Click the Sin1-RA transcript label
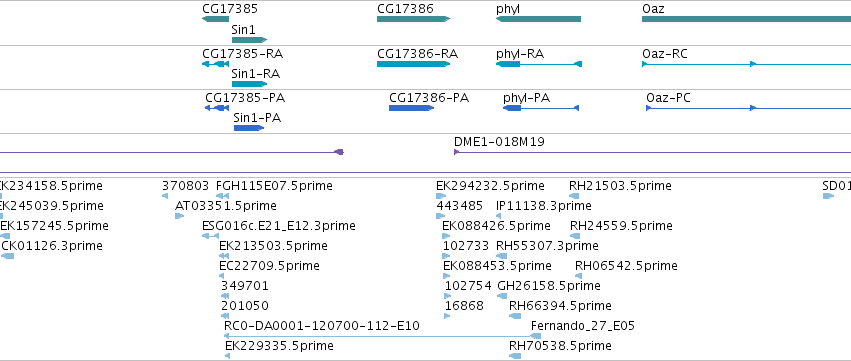Image resolution: width=851 pixels, height=361 pixels. point(256,74)
